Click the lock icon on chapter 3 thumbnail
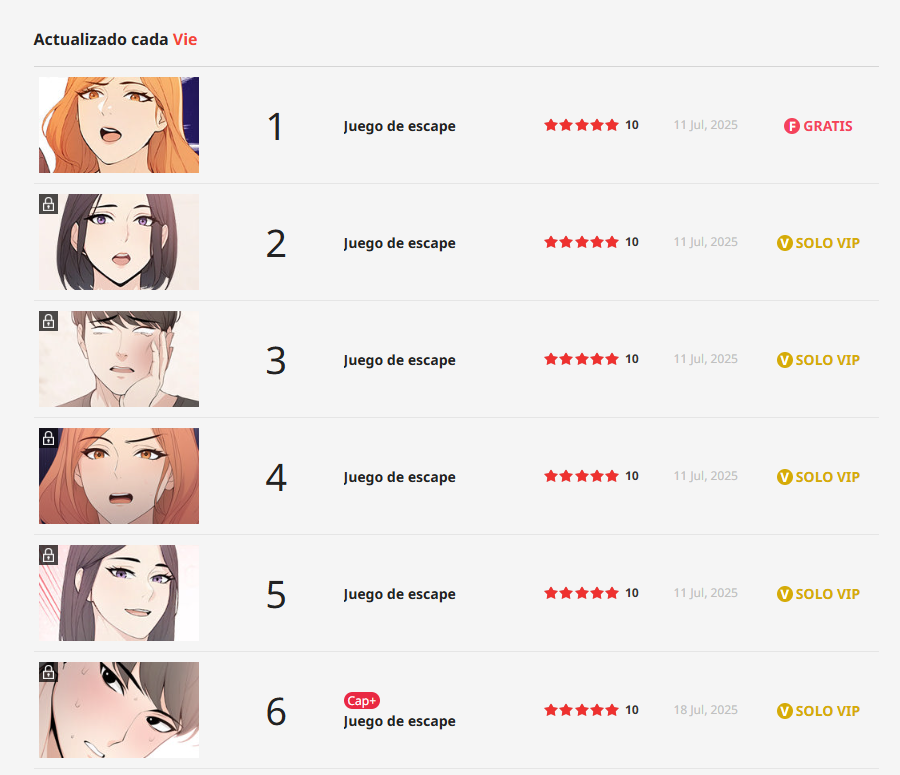The image size is (900, 775). (48, 321)
